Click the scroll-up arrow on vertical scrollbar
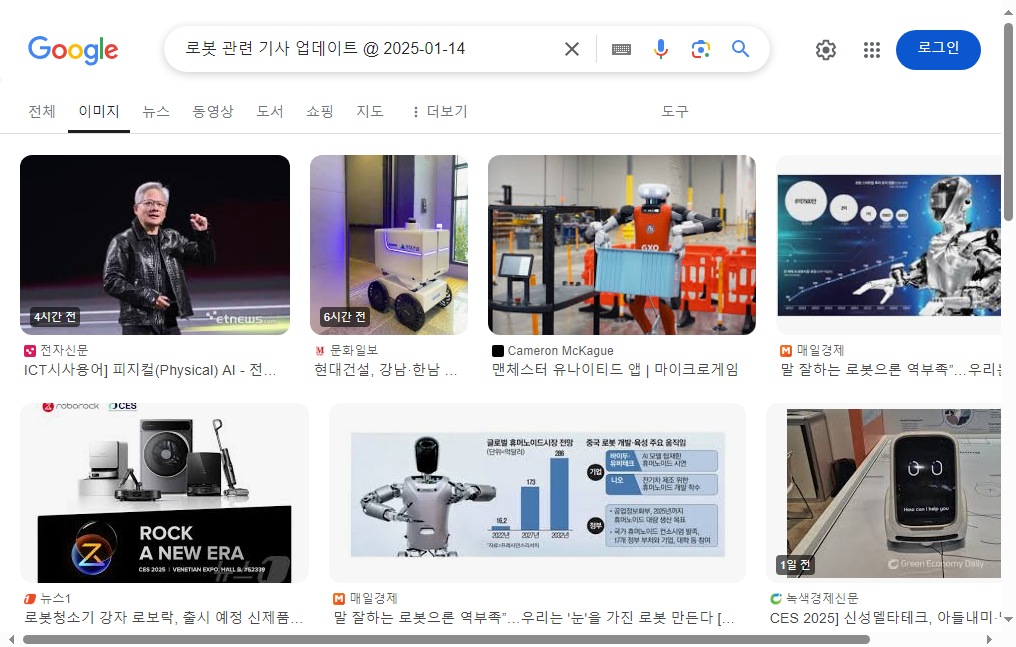Screen dimensions: 1016x647 [1008, 14]
